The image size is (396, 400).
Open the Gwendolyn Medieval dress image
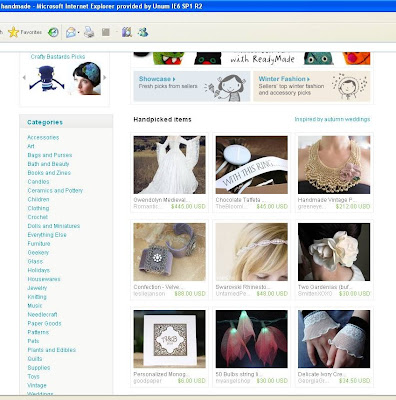[169, 165]
